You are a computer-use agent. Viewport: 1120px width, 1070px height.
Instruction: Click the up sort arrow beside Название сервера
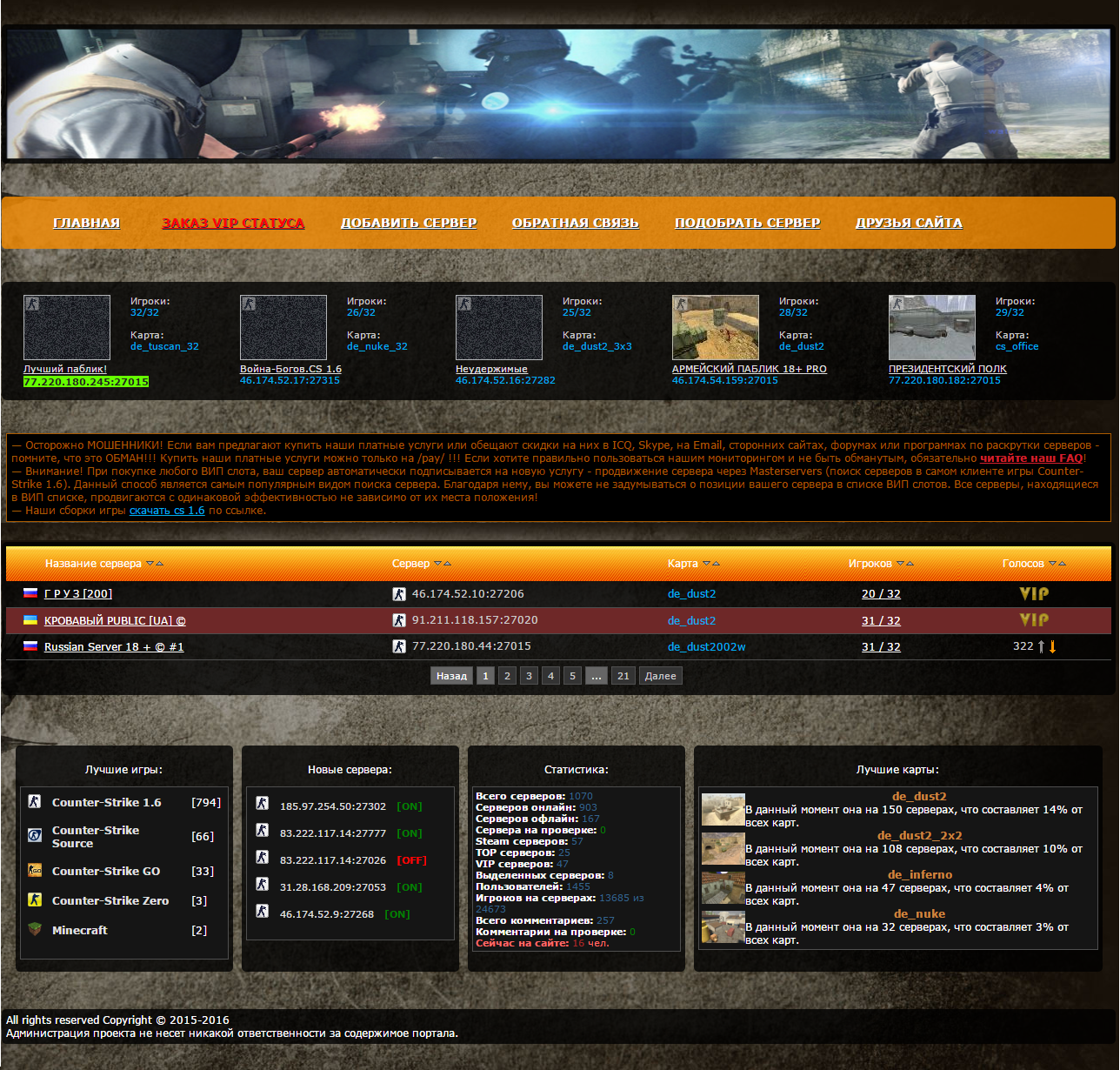click(x=159, y=564)
